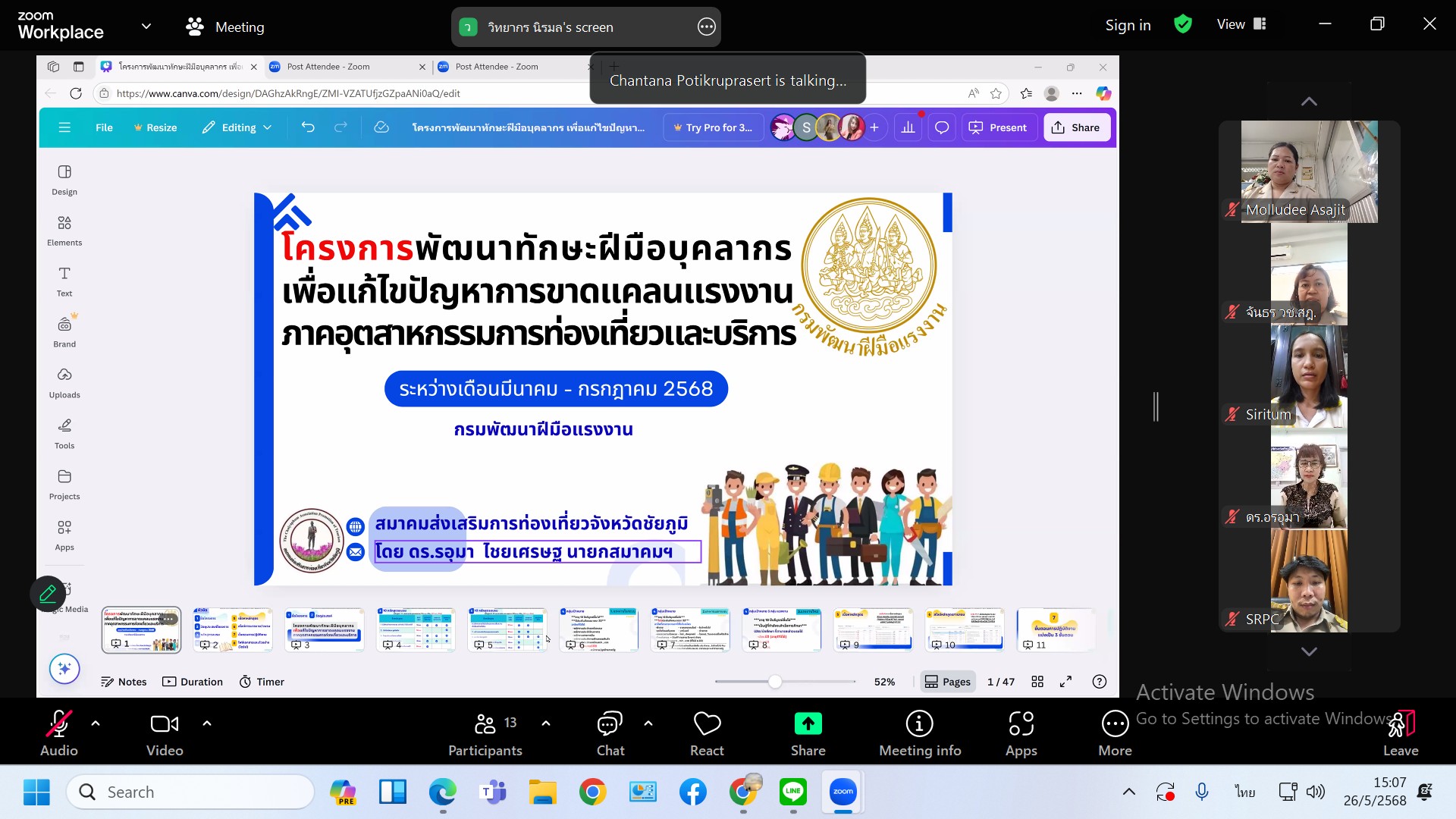1456x819 pixels.
Task: Click Windows Start button
Action: pos(36,792)
